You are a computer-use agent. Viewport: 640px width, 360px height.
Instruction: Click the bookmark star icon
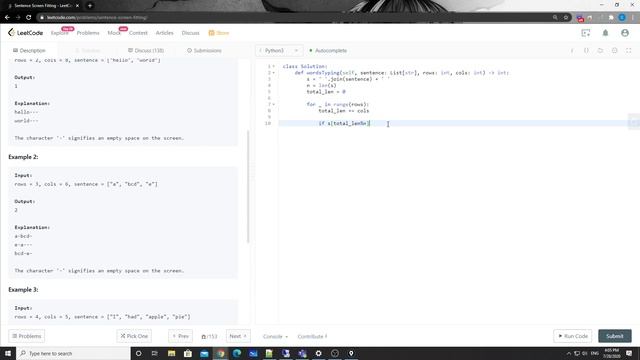coord(566,18)
